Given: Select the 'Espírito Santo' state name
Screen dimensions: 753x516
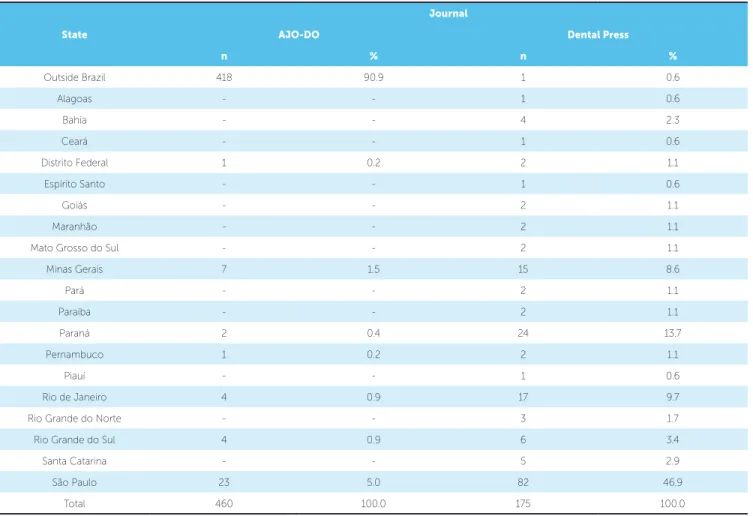Looking at the screenshot, I should point(74,184).
